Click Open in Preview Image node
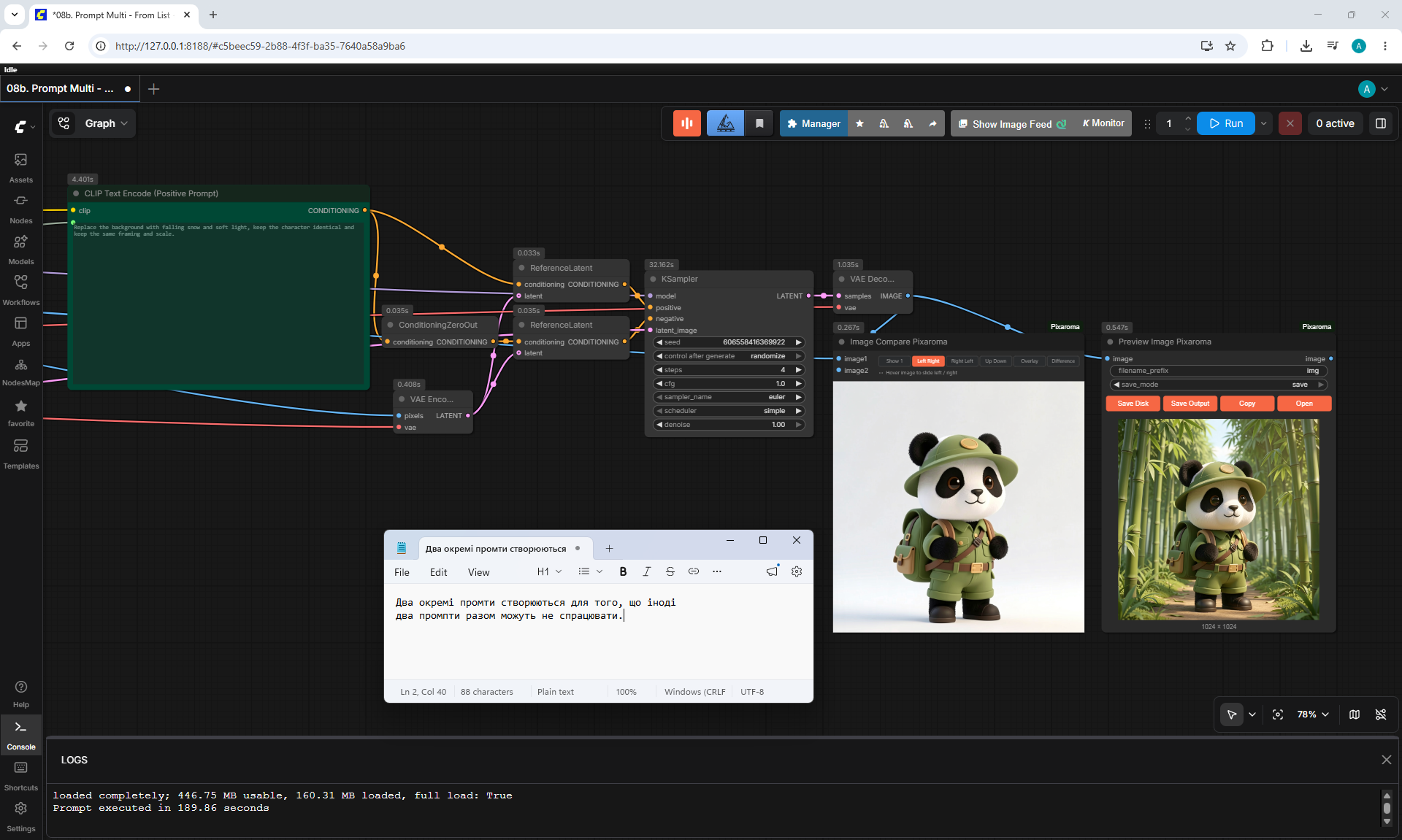 coord(1304,404)
